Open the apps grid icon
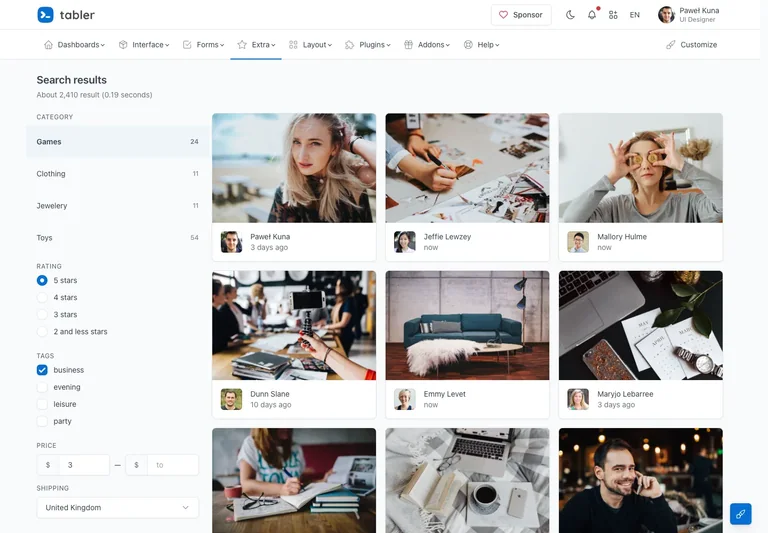Viewport: 768px width, 533px height. pyautogui.click(x=613, y=15)
